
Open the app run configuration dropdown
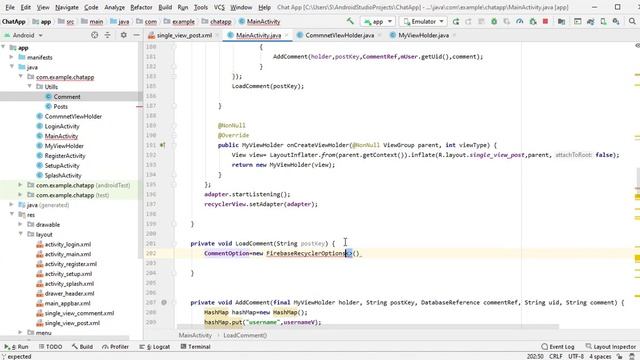(378, 21)
